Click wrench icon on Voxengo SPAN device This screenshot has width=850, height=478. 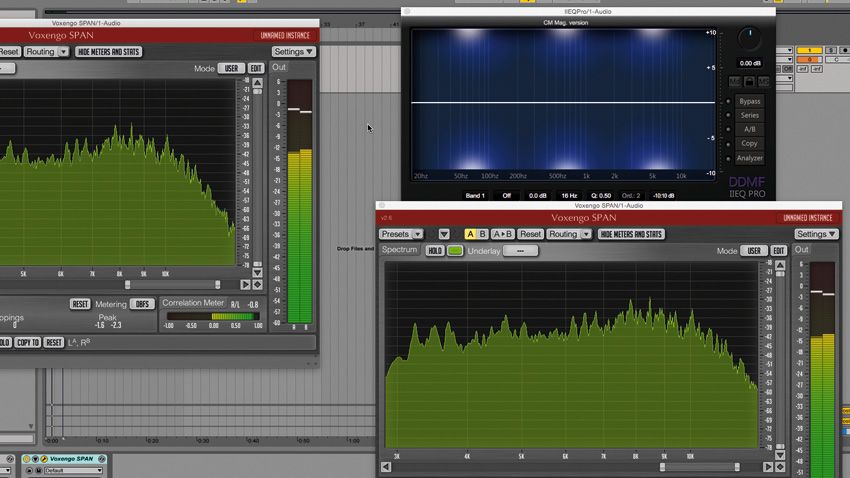coord(44,459)
